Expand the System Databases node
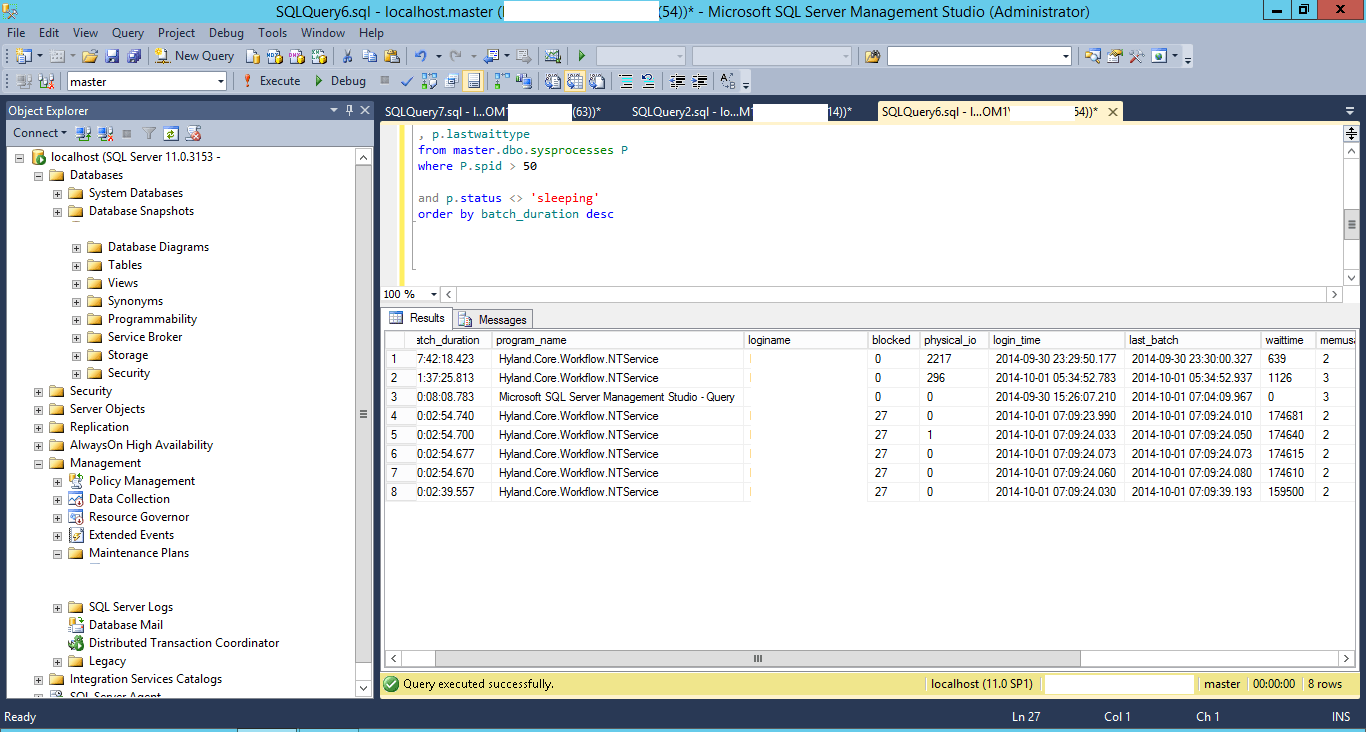 (x=58, y=193)
